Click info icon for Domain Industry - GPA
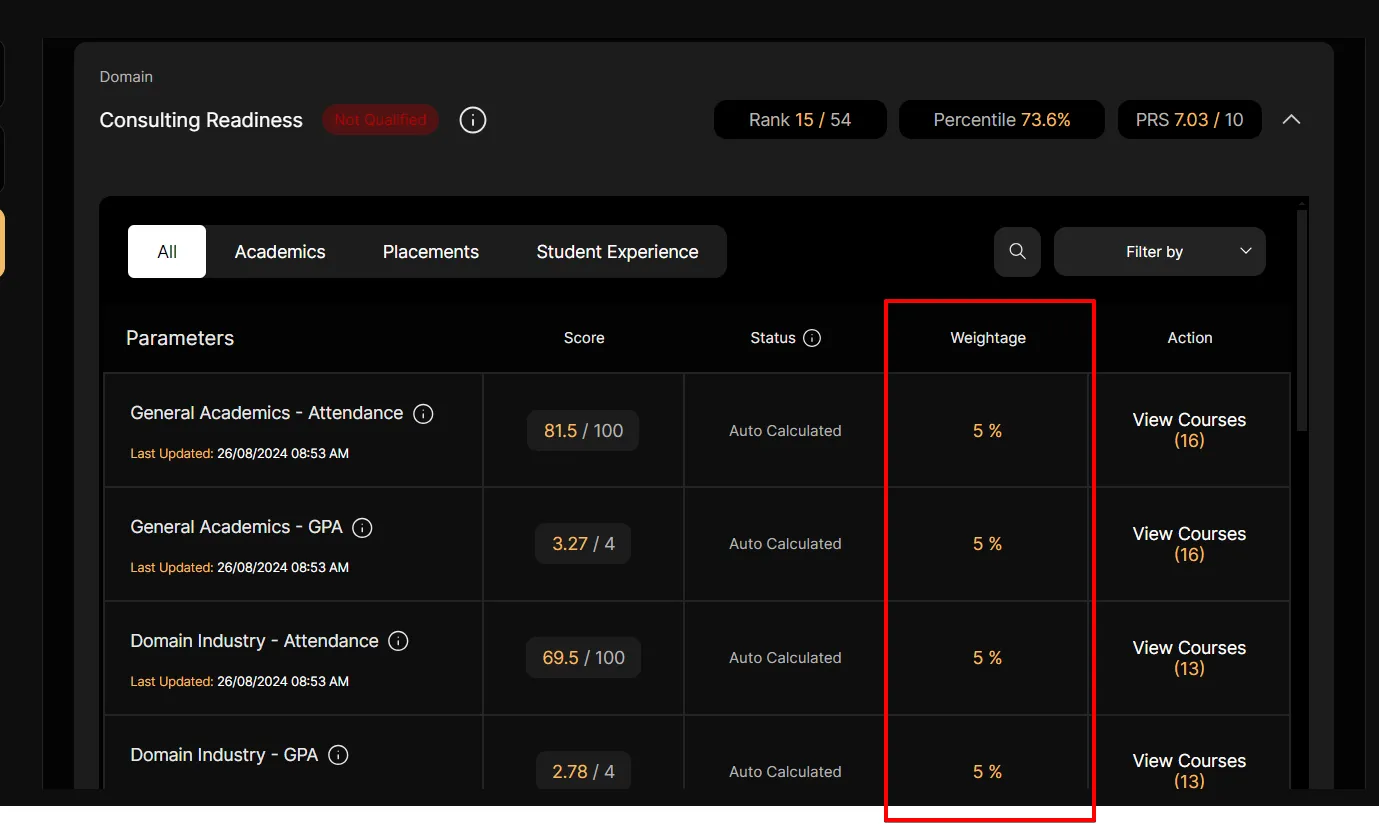 [x=338, y=756]
